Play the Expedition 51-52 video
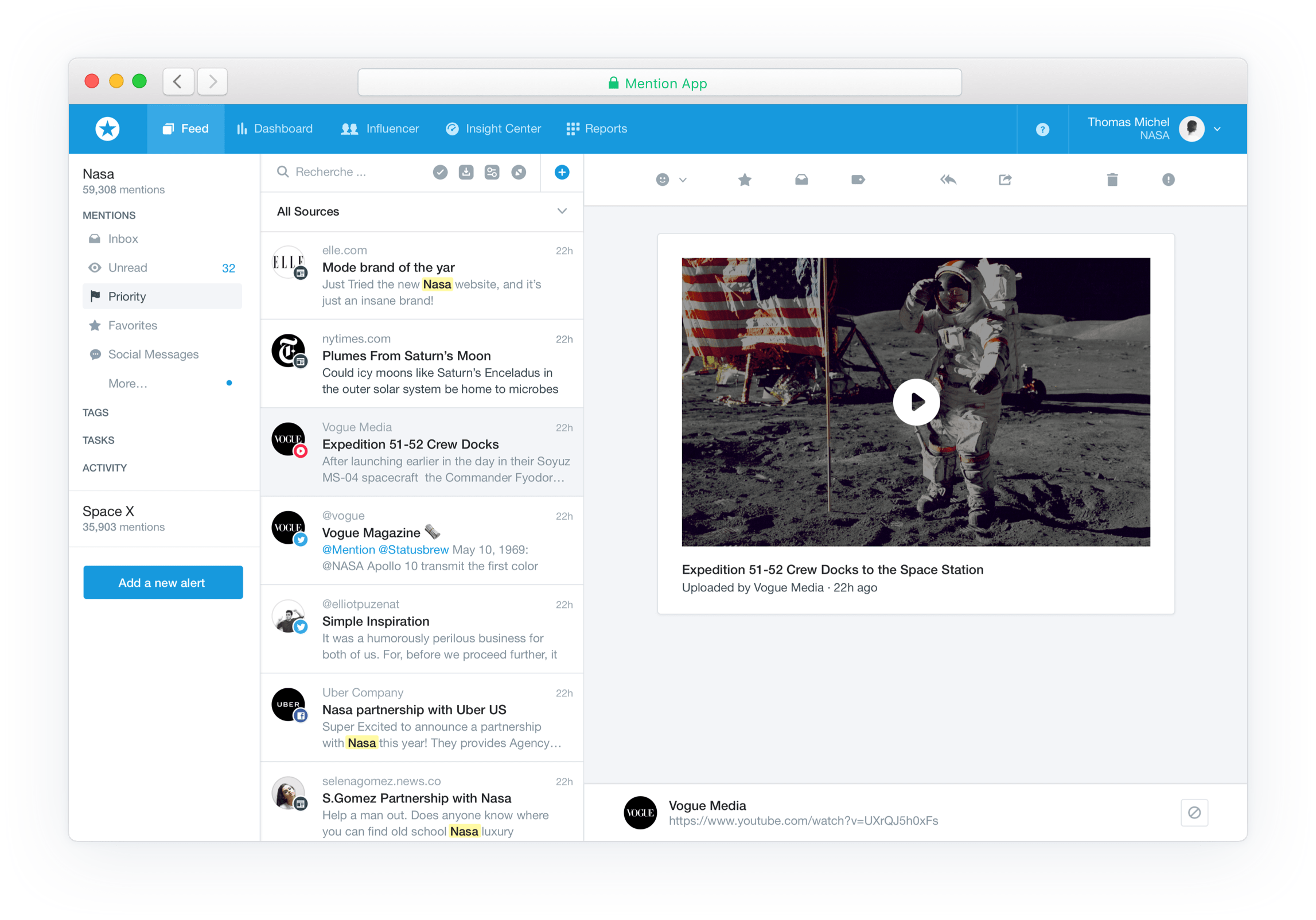 (x=916, y=401)
